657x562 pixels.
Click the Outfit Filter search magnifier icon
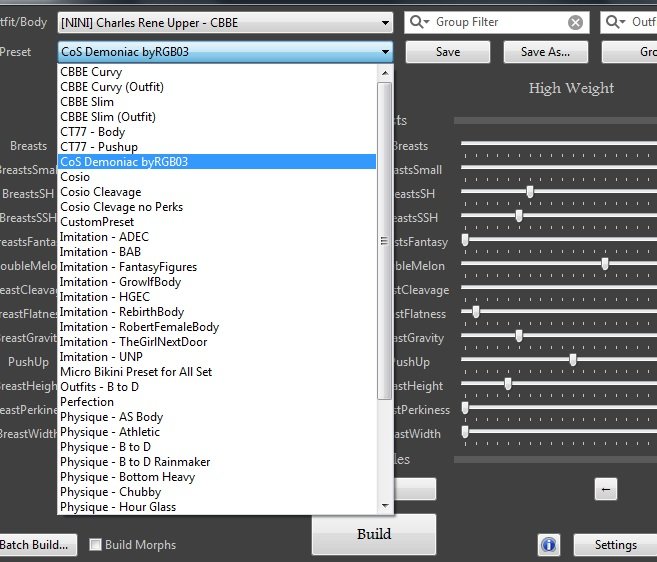(615, 22)
